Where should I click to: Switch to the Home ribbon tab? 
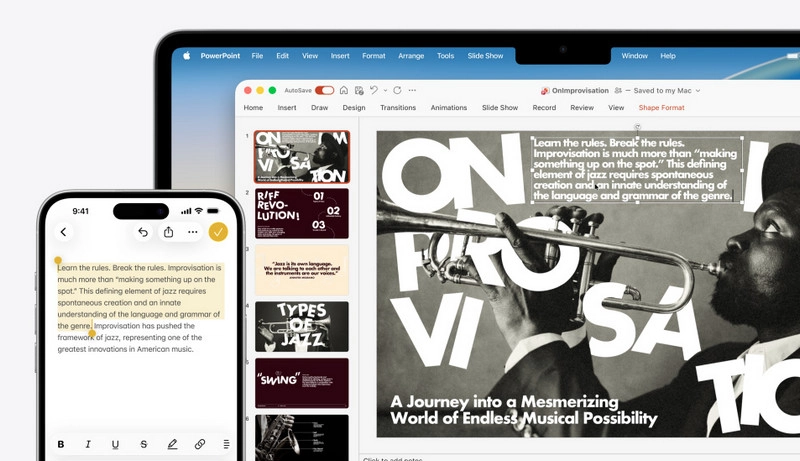tap(253, 108)
